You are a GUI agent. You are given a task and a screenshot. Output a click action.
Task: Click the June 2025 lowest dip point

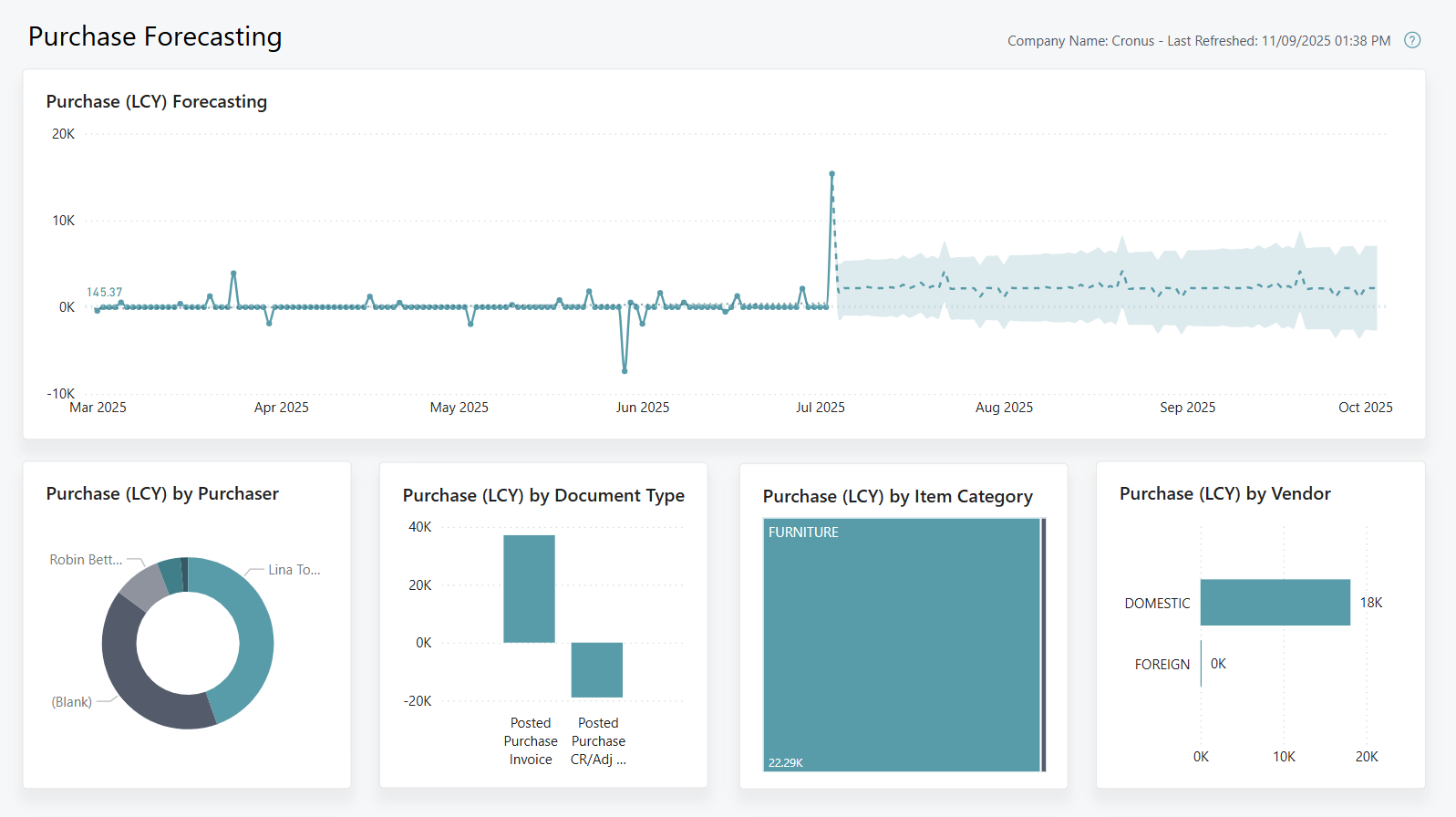click(625, 371)
